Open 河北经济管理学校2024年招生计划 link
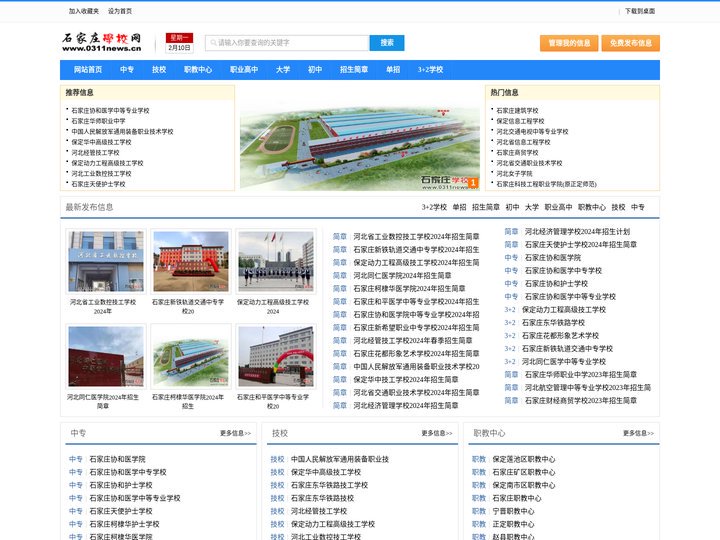Viewport: 720px width, 540px height. 577,232
